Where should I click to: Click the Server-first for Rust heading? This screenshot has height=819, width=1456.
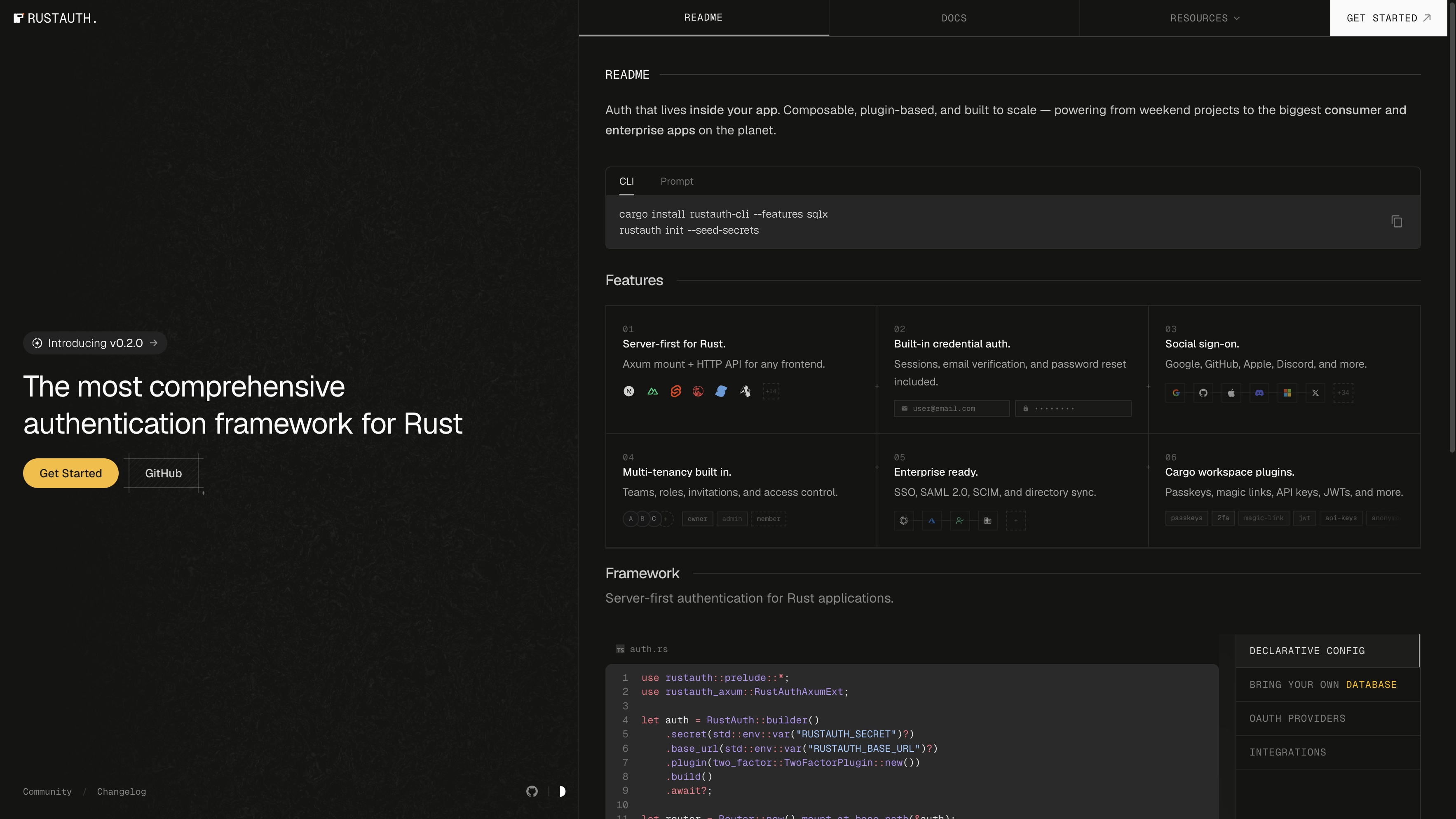click(x=674, y=344)
